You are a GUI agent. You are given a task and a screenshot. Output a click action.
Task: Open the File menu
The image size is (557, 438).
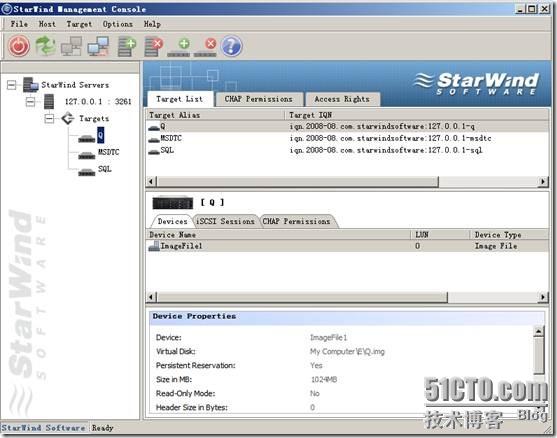19,24
